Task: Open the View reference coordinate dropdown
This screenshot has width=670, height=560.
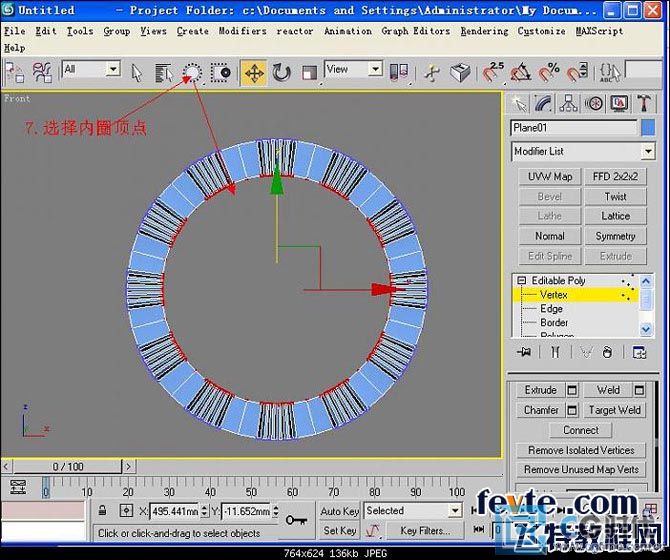Action: coord(353,69)
